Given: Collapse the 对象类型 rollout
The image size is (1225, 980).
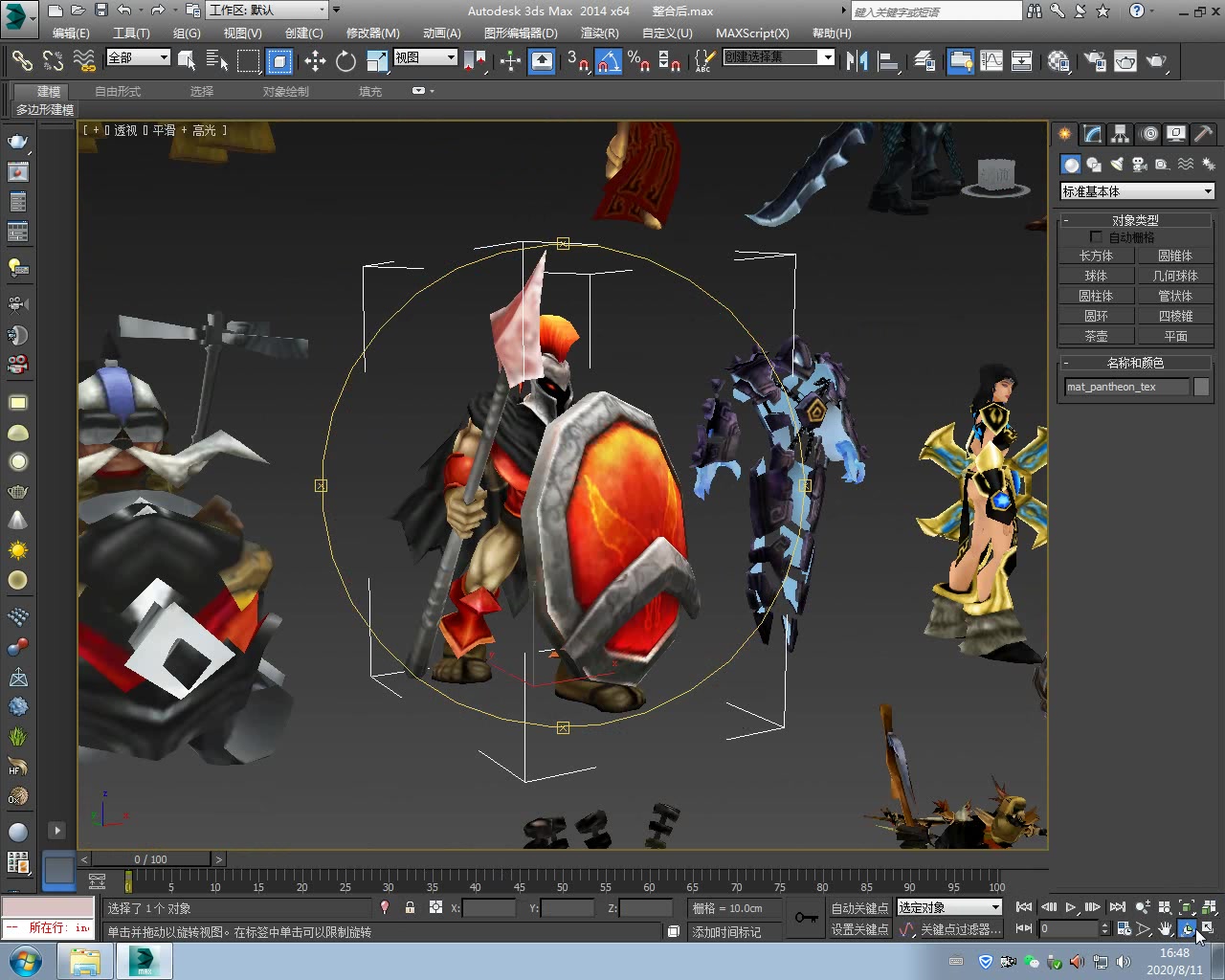Looking at the screenshot, I should point(1136,220).
